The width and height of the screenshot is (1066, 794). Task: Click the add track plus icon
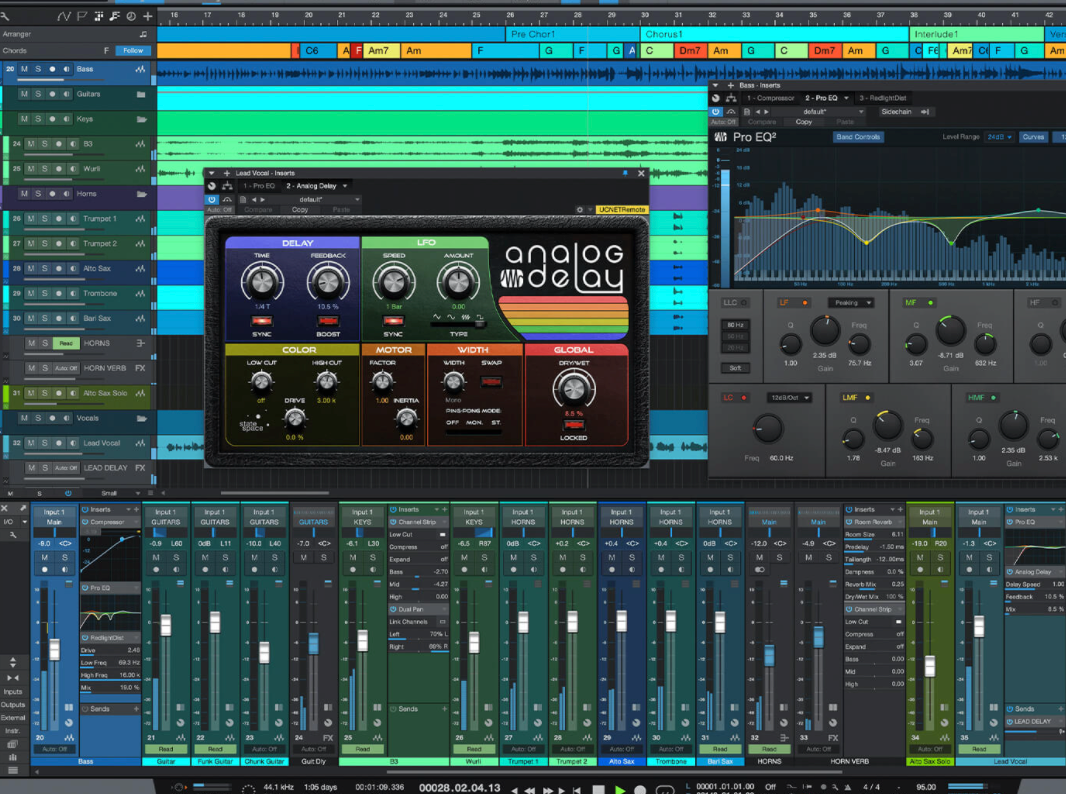148,16
